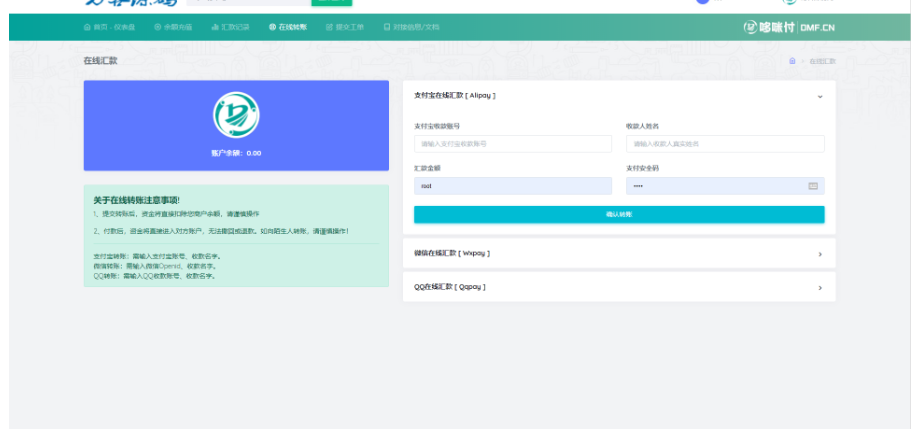
Task: Click the 收款人姓名 input field
Action: 725,144
